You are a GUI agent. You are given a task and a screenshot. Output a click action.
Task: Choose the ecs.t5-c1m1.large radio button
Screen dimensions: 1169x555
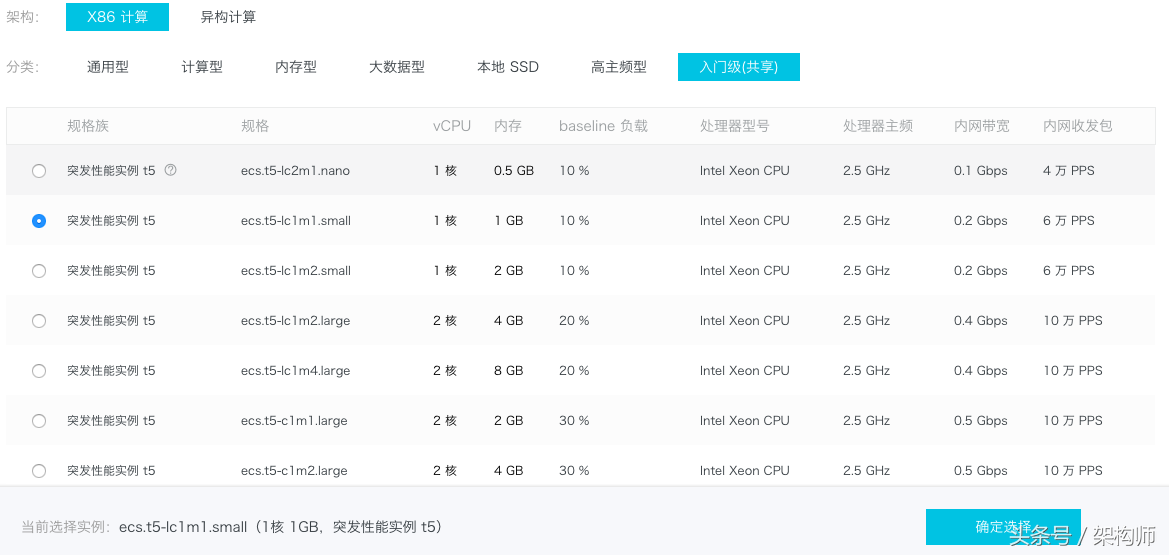[x=39, y=421]
